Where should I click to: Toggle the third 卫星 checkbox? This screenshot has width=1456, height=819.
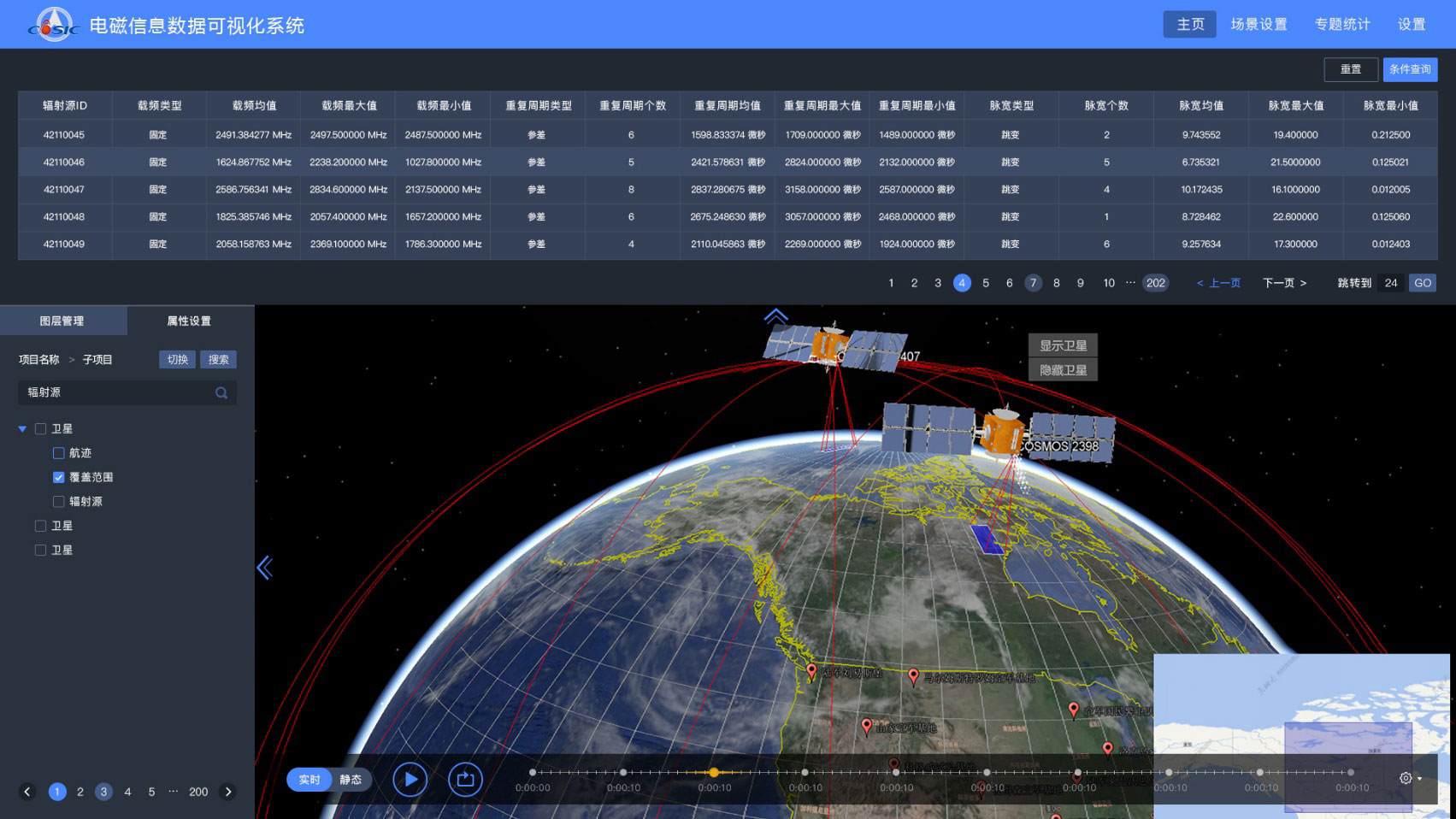click(40, 551)
